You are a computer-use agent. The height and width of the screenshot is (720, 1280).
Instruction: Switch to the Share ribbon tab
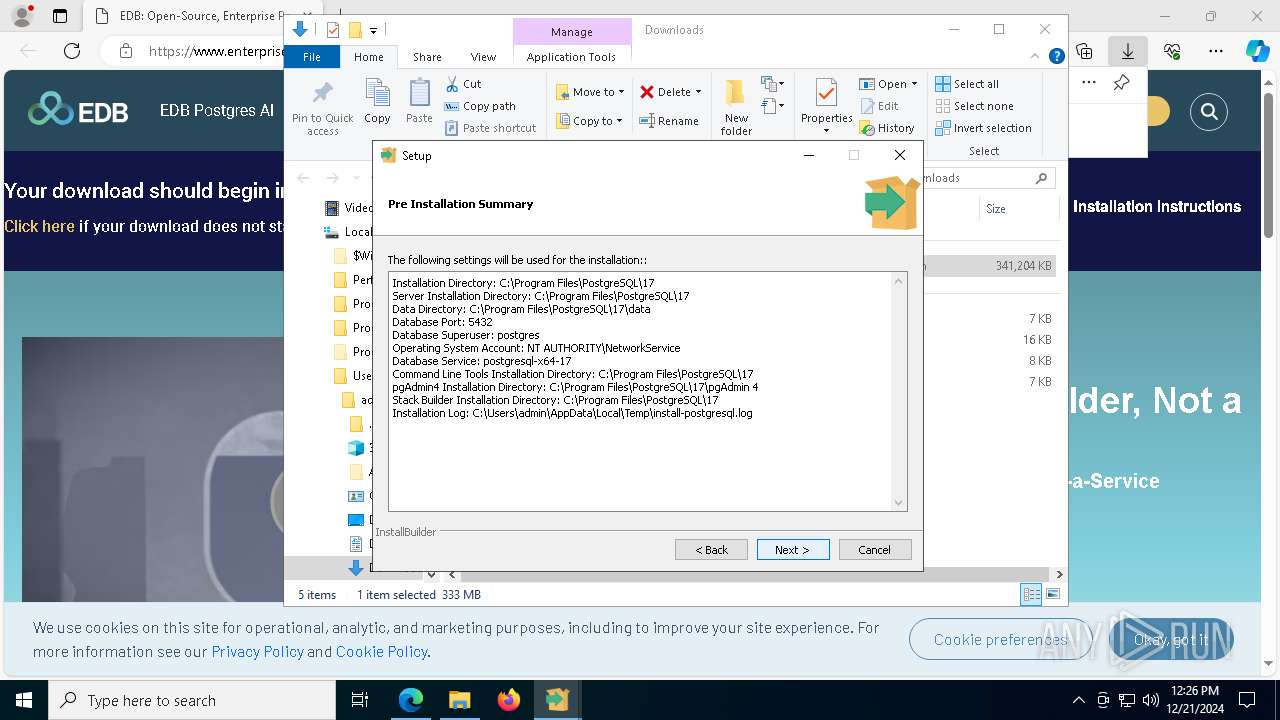coord(427,57)
